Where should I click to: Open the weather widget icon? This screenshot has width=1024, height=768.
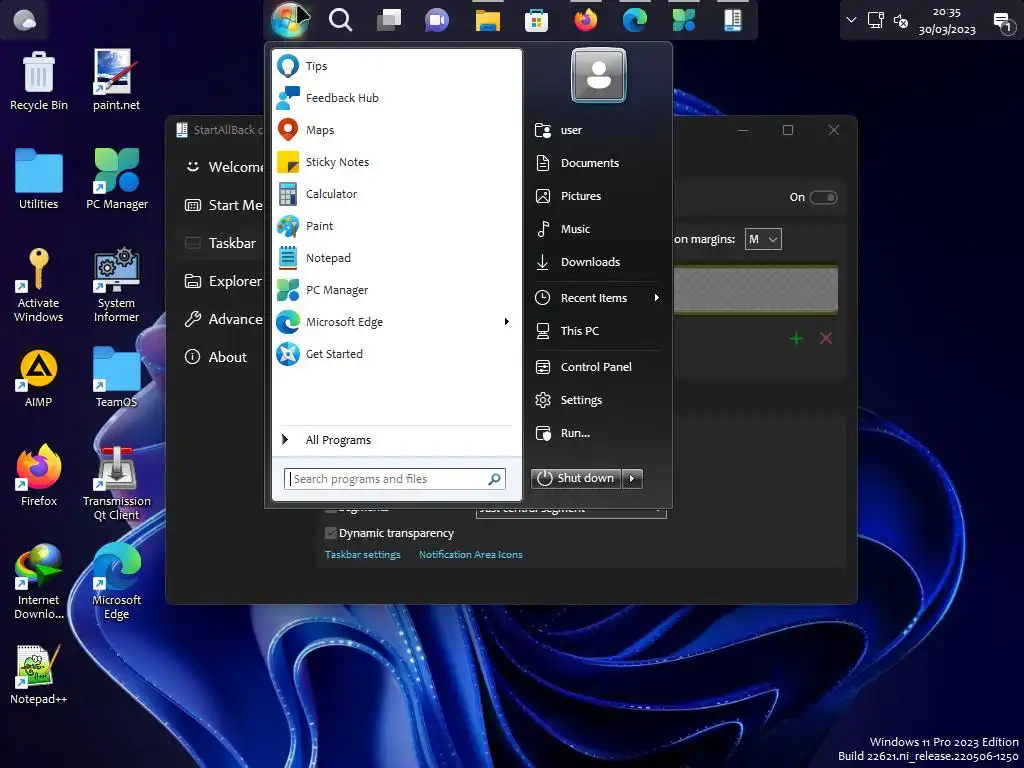point(25,20)
